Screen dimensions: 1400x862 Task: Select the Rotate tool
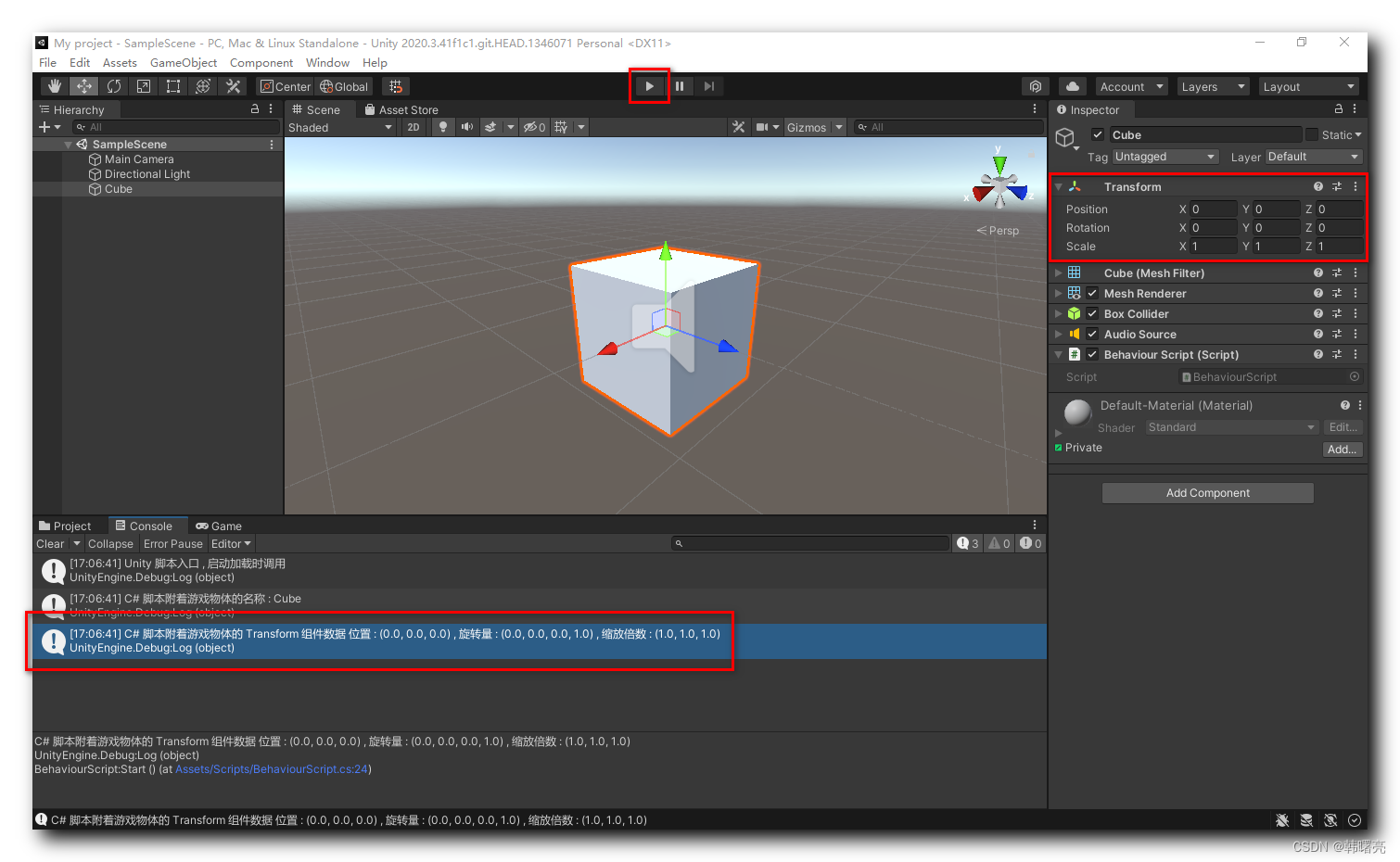[113, 86]
